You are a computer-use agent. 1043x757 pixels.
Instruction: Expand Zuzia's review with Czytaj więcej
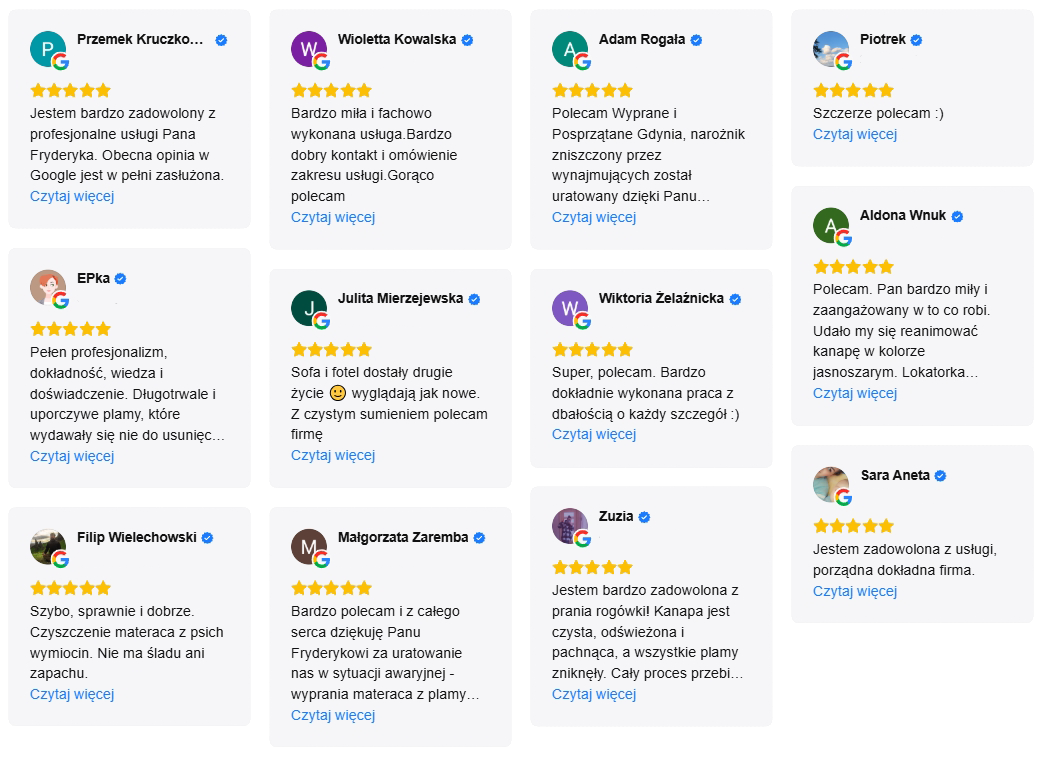coord(594,694)
